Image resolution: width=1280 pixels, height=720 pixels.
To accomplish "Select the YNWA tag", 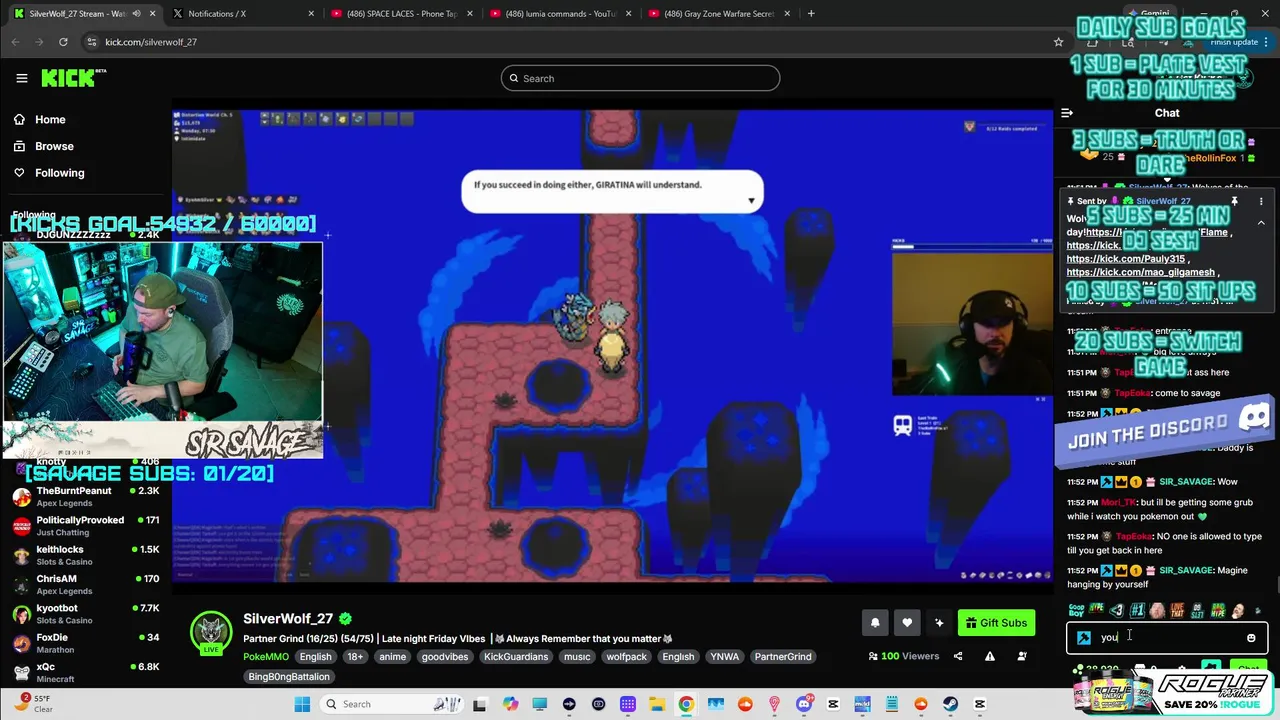I will (723, 657).
